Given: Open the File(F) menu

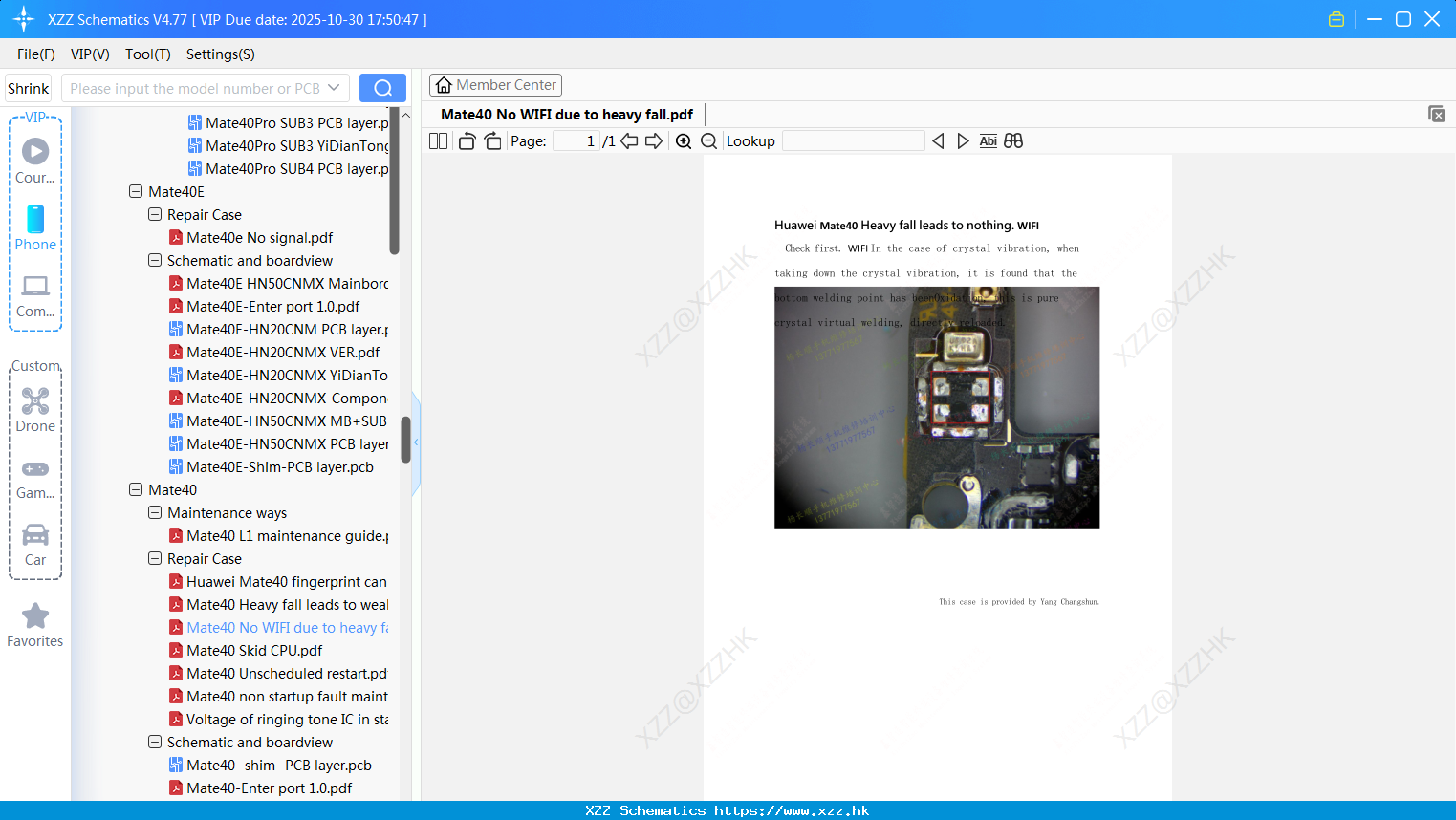Looking at the screenshot, I should [x=36, y=54].
